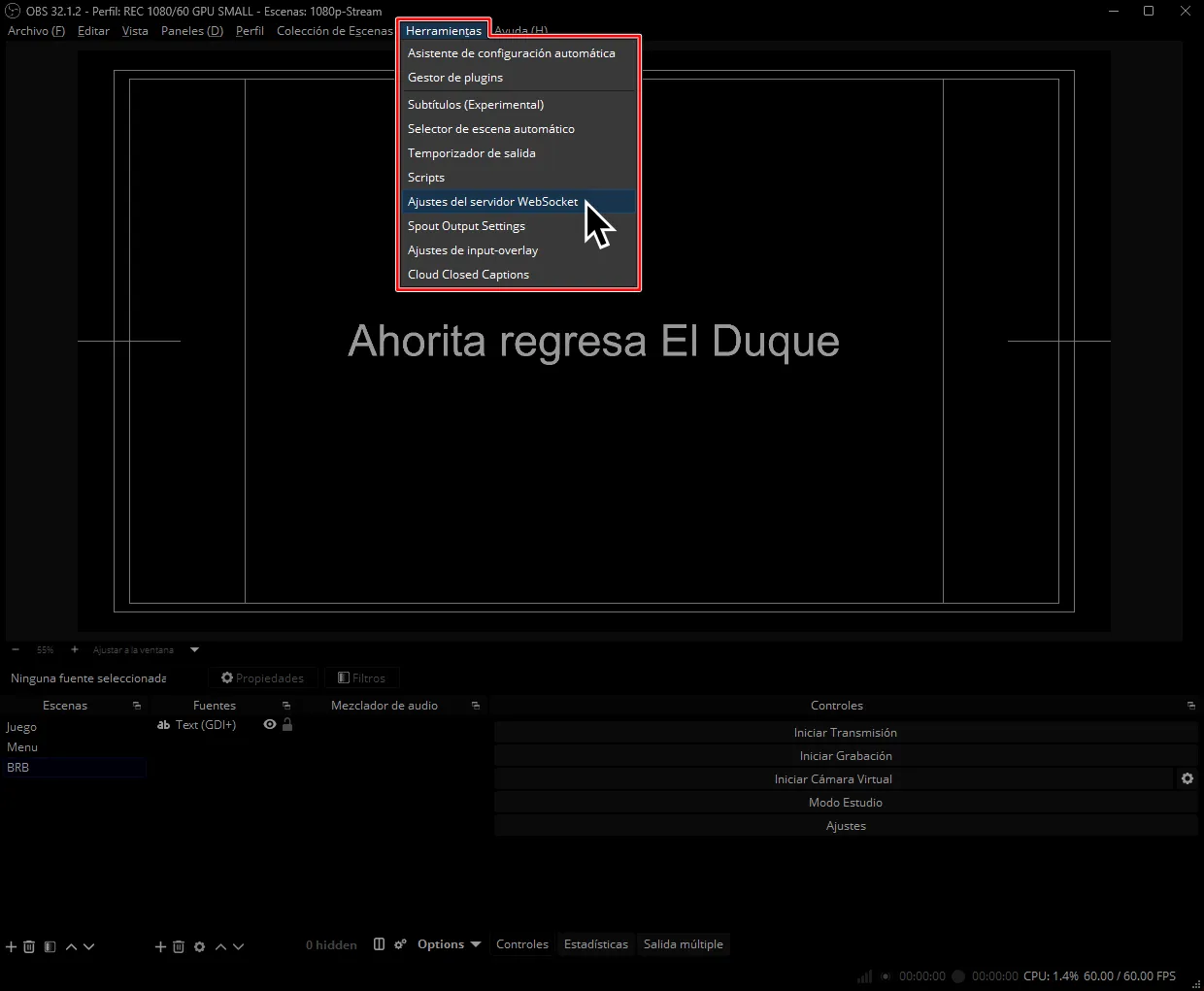Select the BRB scene
The height and width of the screenshot is (991, 1204).
(x=74, y=768)
